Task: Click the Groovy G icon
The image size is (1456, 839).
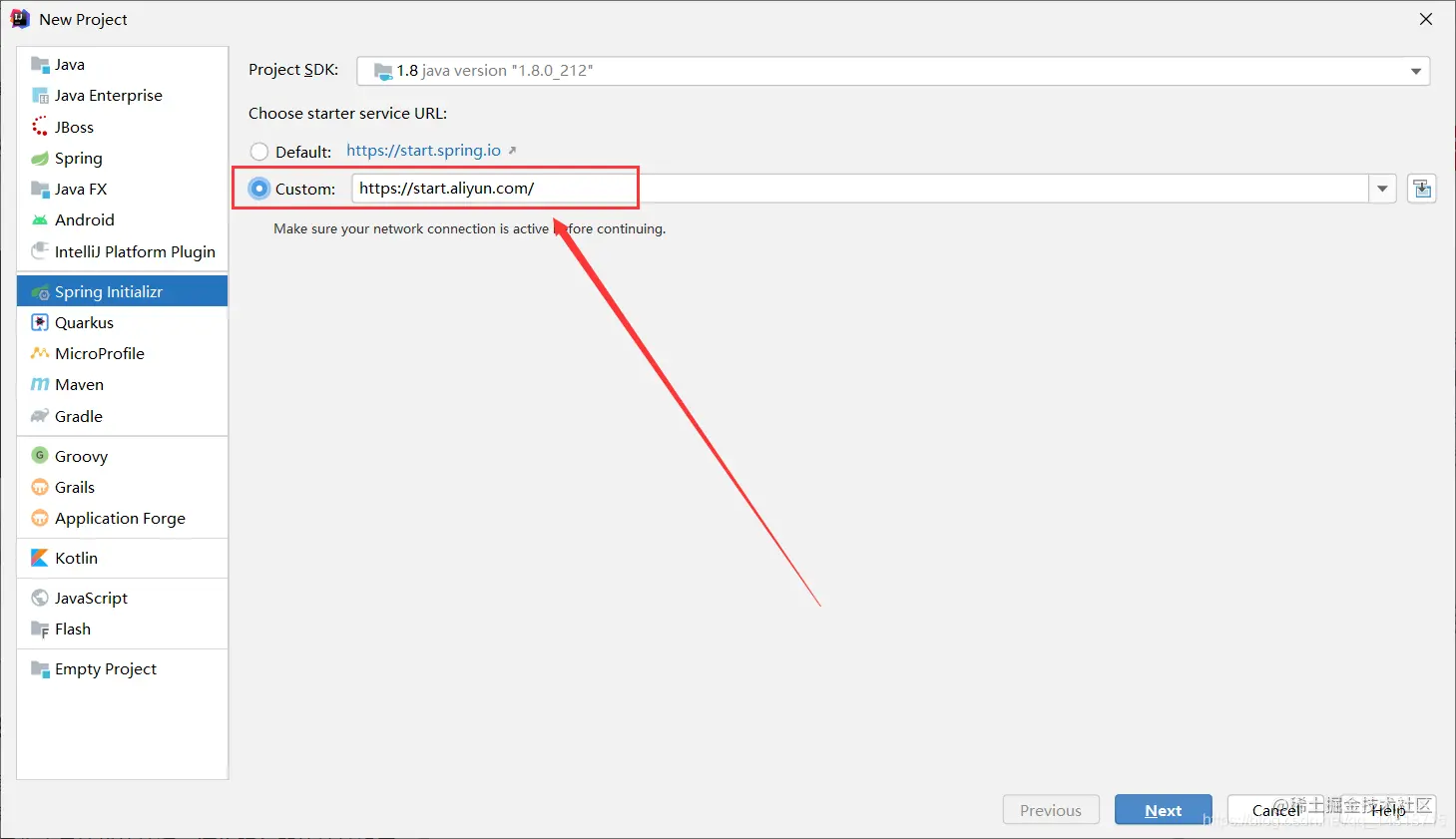Action: tap(40, 456)
